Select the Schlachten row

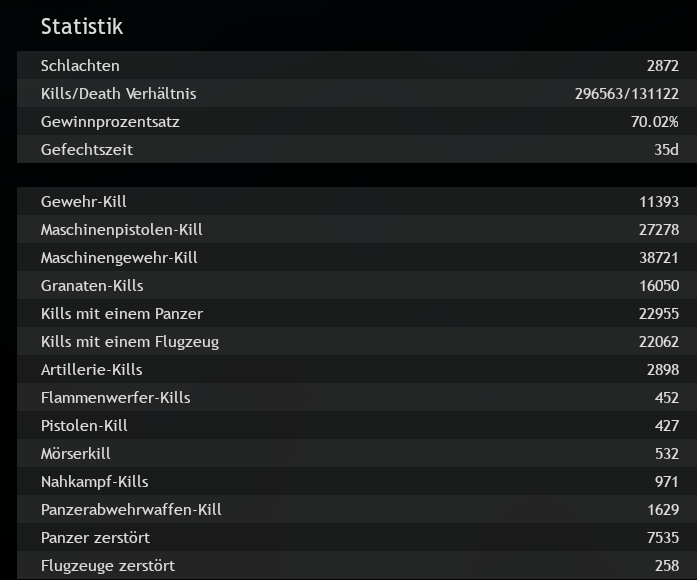tap(357, 65)
